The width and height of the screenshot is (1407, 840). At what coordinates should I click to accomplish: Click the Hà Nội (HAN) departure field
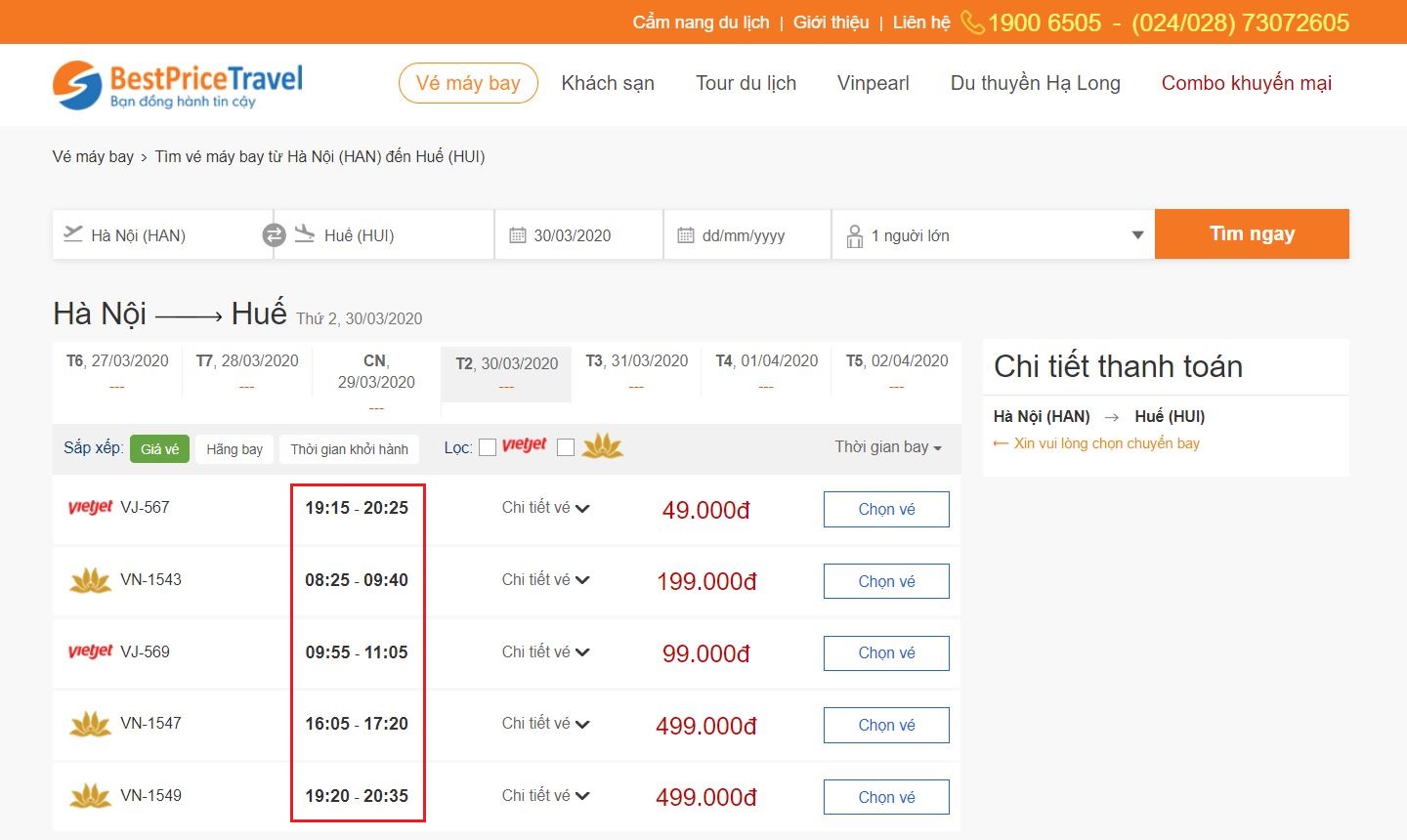[x=162, y=234]
